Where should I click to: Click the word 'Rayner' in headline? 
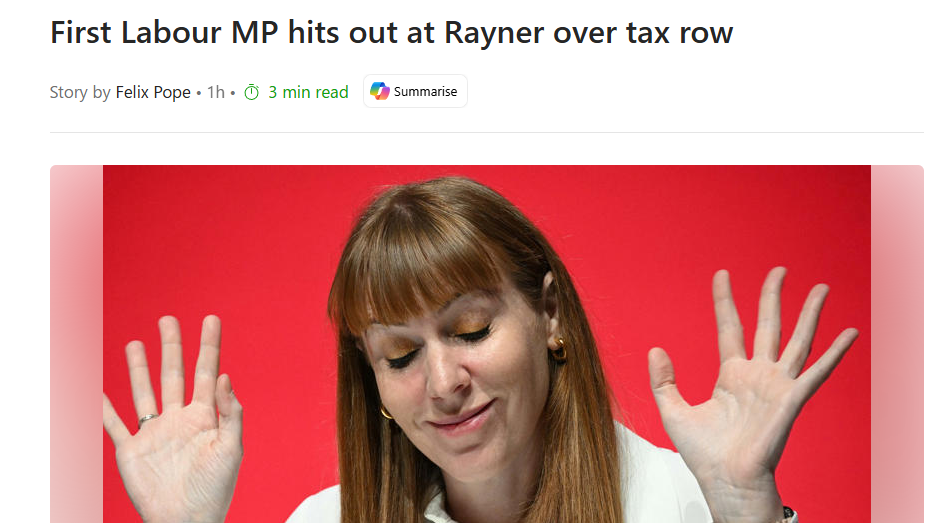point(494,34)
